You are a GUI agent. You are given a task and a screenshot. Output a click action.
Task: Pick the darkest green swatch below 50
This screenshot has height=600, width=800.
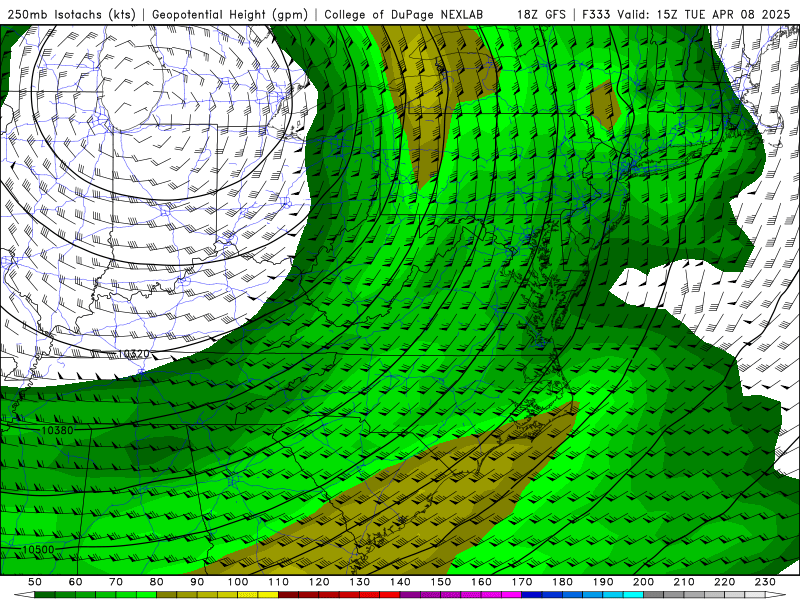tap(44, 594)
